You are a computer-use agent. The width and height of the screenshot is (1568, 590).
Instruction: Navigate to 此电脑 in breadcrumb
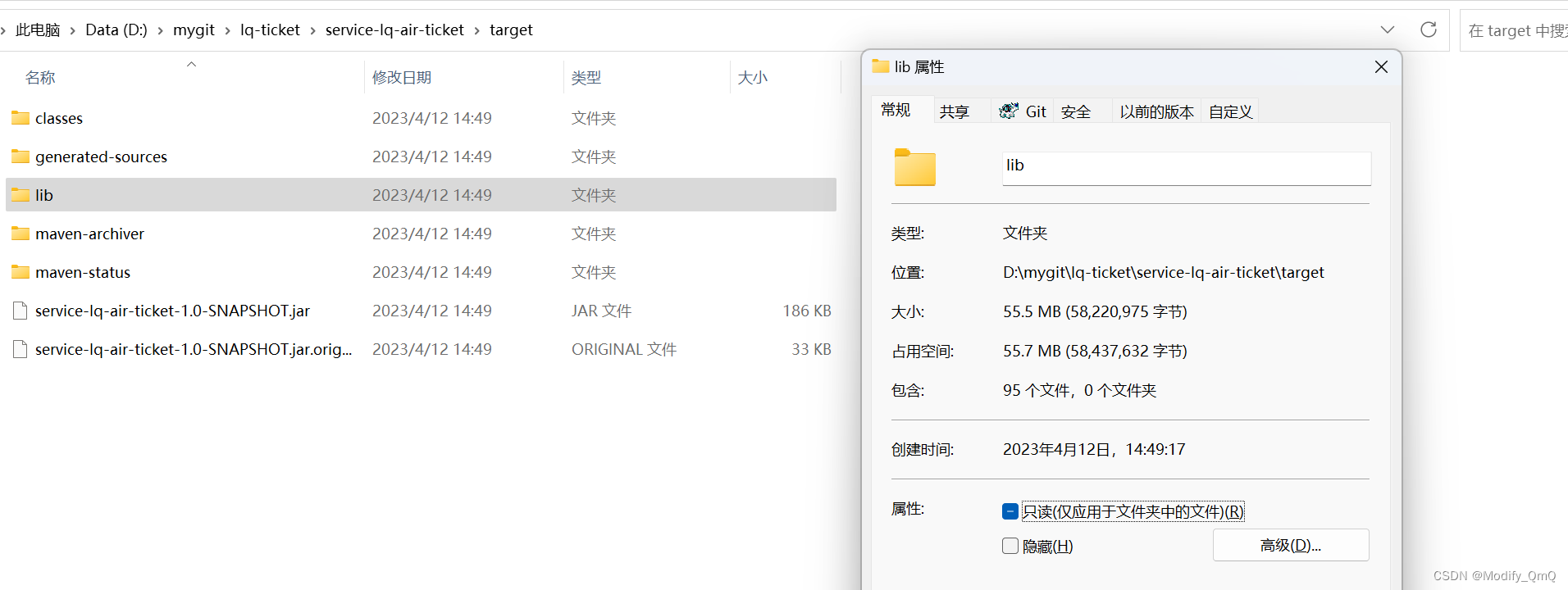(38, 30)
